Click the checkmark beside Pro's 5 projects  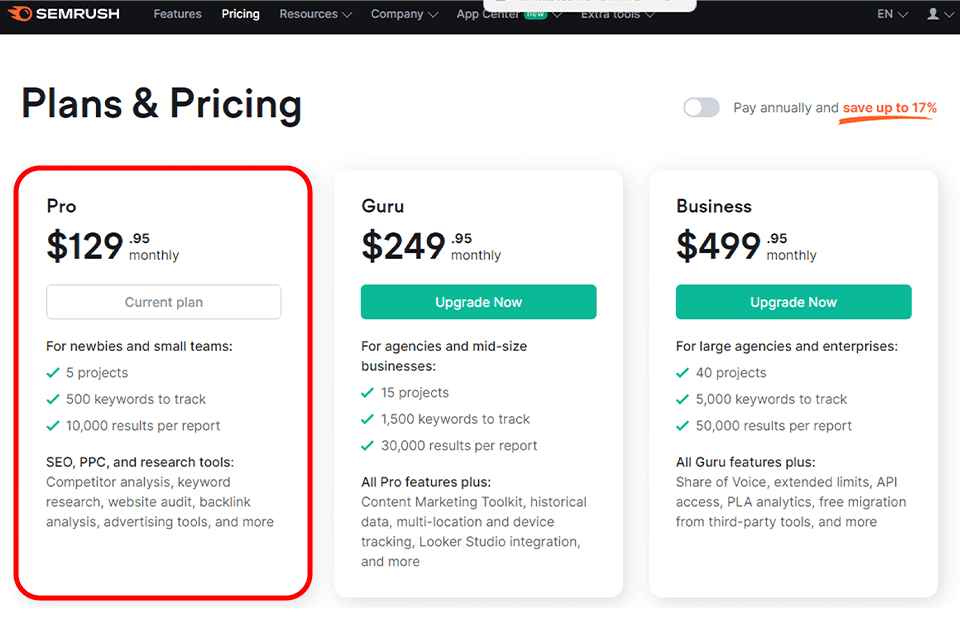54,373
